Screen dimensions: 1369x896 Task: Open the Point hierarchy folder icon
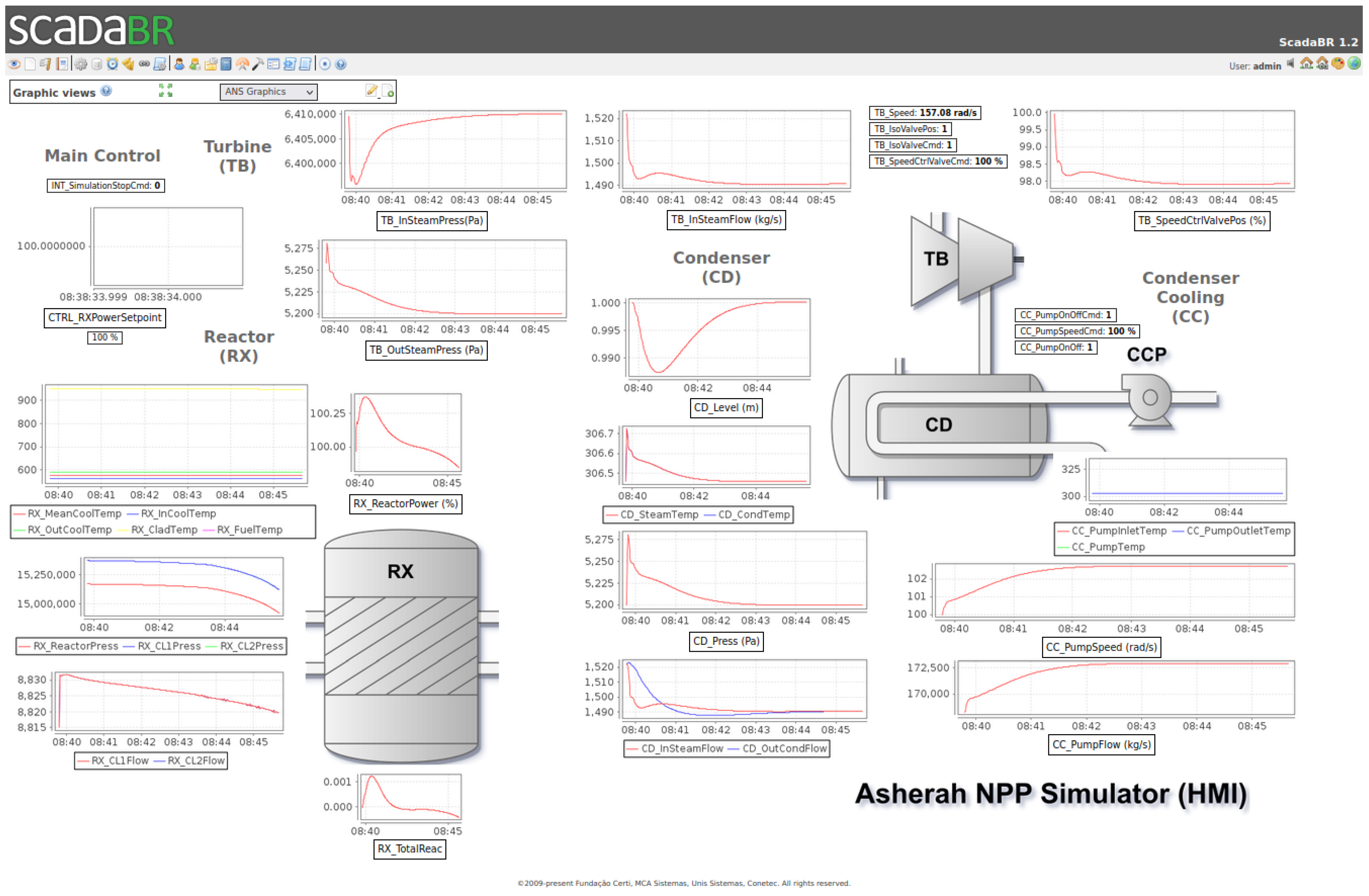[210, 64]
